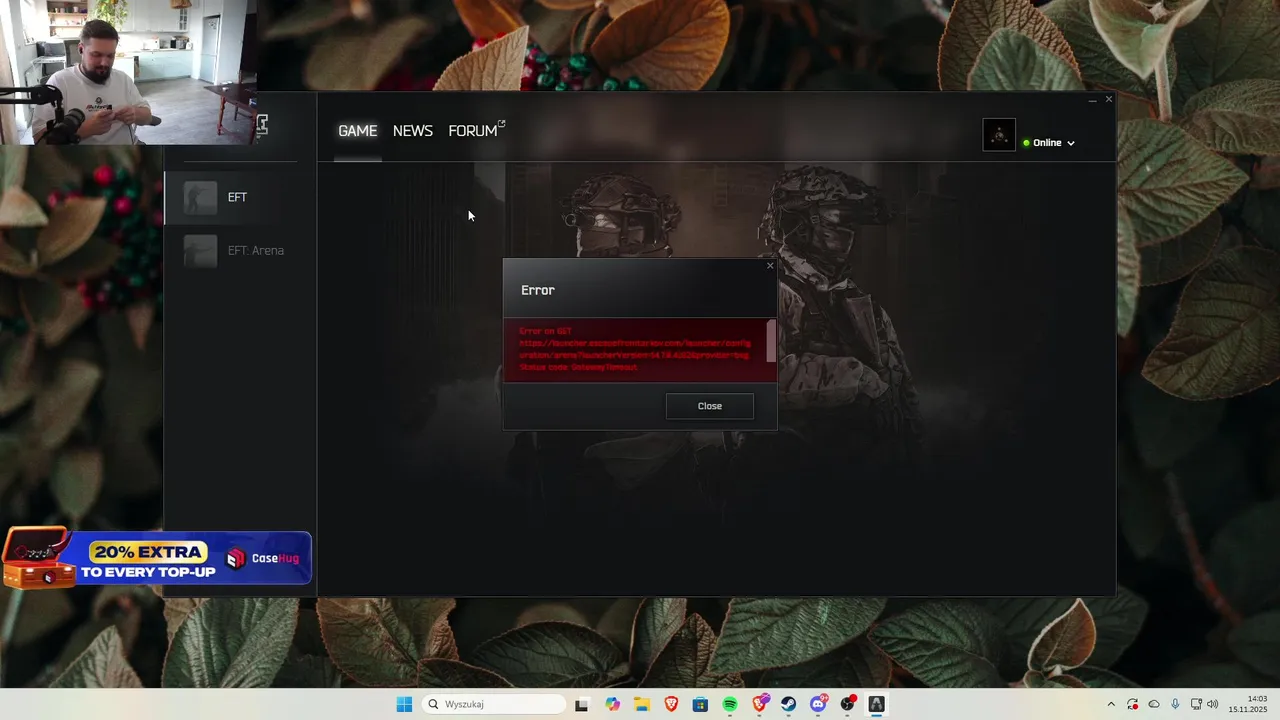Open network settings from the tray
The image size is (1280, 720).
coord(1196,704)
